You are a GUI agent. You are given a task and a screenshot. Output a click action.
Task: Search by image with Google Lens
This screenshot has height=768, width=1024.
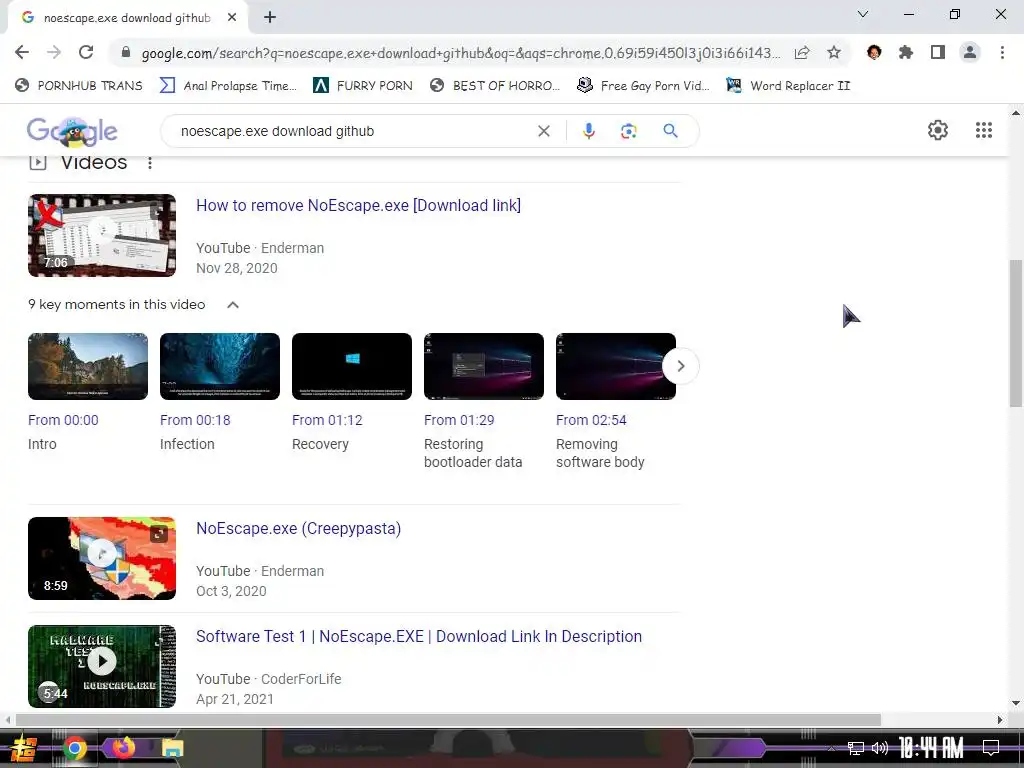tap(628, 131)
